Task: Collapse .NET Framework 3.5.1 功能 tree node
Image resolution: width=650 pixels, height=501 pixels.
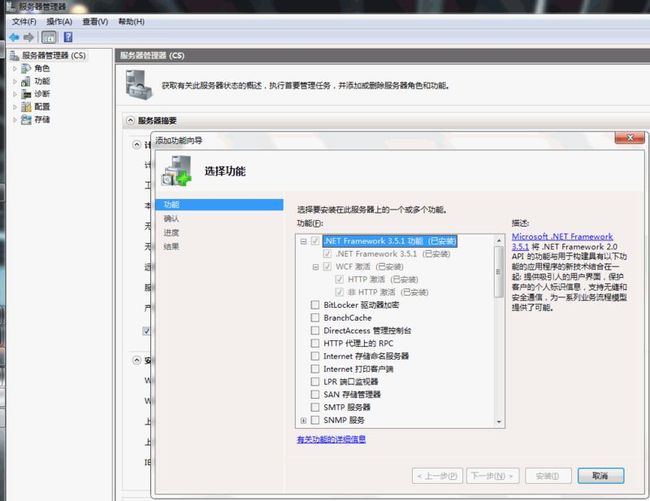Action: point(303,241)
